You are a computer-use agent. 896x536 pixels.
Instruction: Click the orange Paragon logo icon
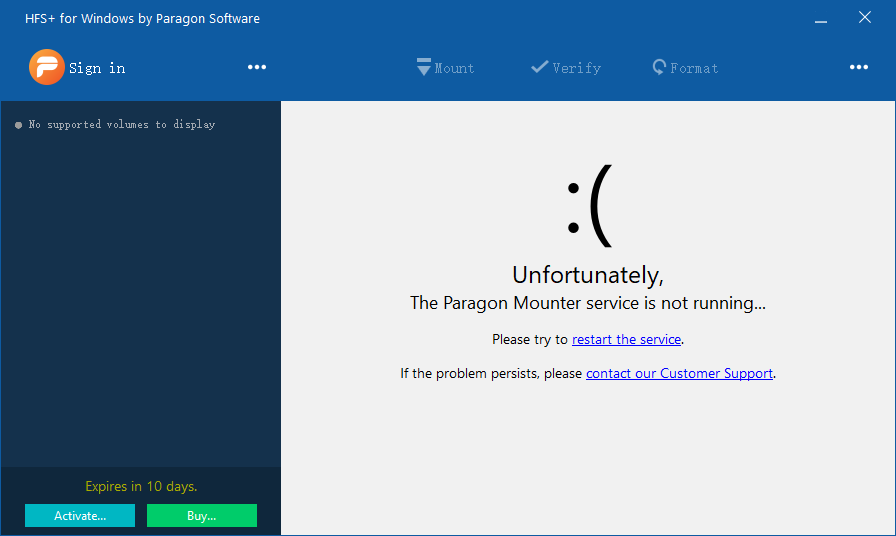click(46, 67)
